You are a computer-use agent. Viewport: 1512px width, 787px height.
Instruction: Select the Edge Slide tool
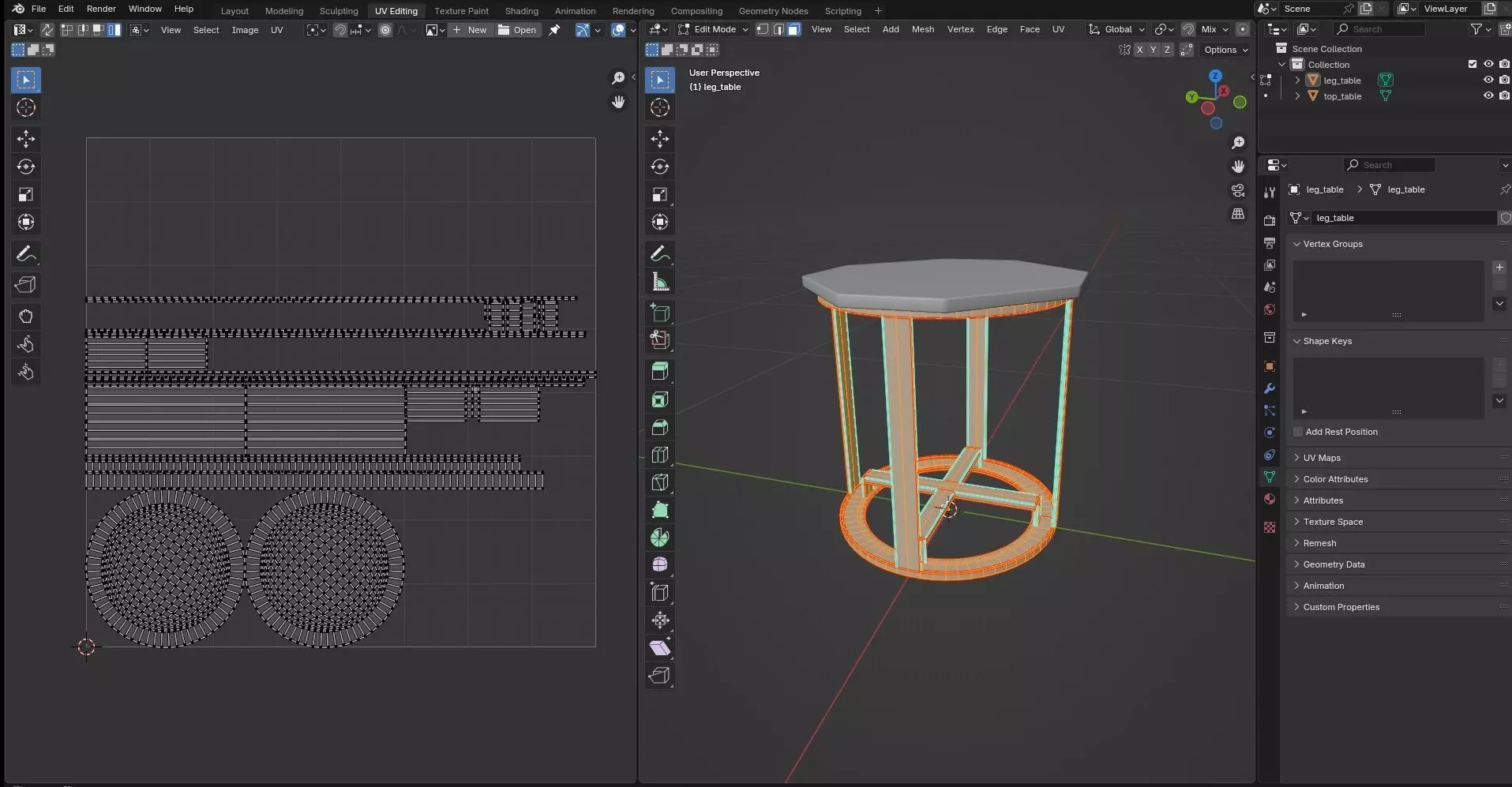coord(660,593)
